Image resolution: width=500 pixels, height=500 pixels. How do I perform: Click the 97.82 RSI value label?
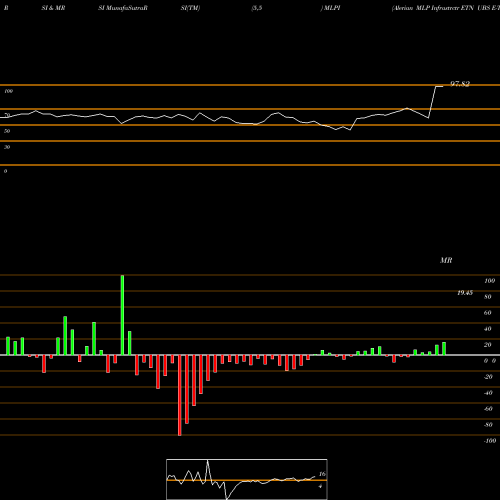pyautogui.click(x=460, y=84)
